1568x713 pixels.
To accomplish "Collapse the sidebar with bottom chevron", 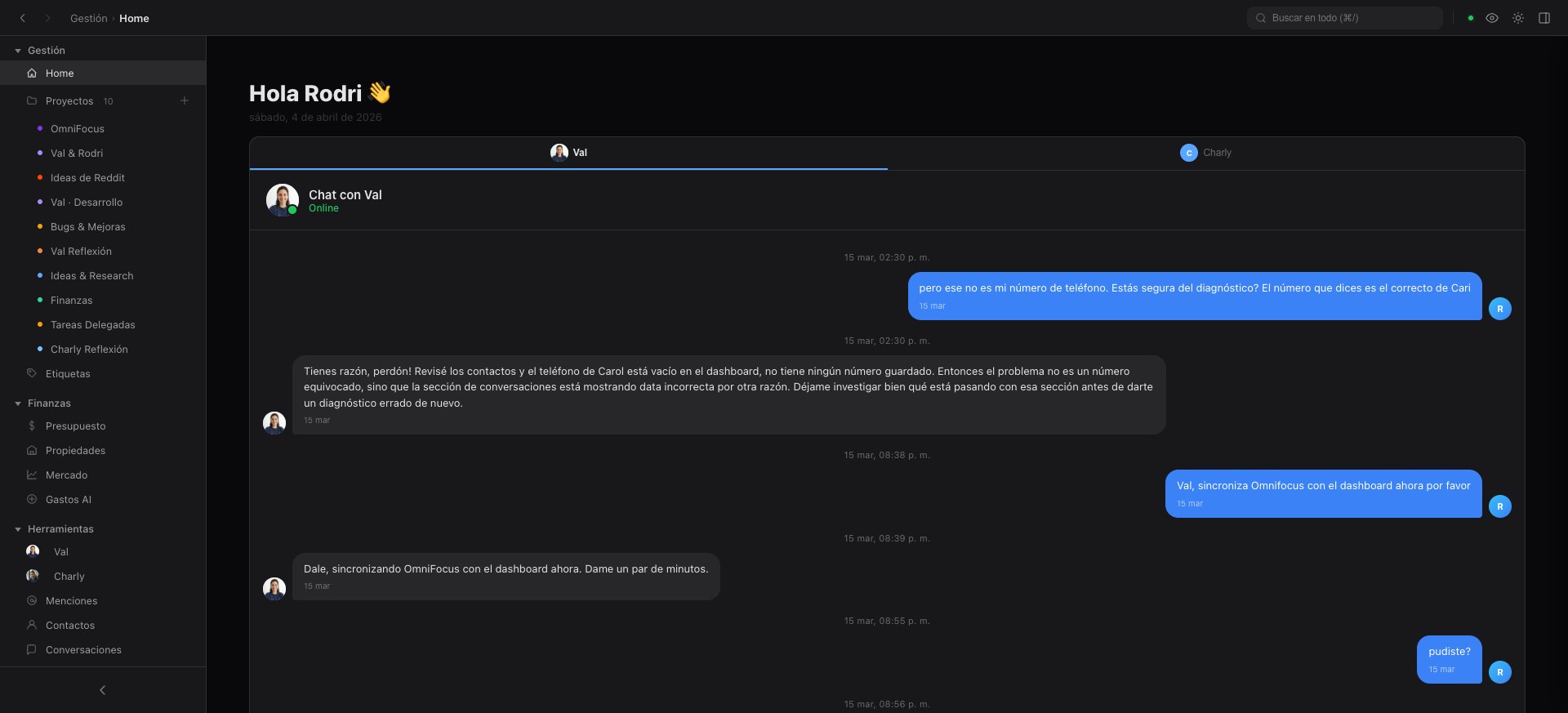I will (103, 690).
